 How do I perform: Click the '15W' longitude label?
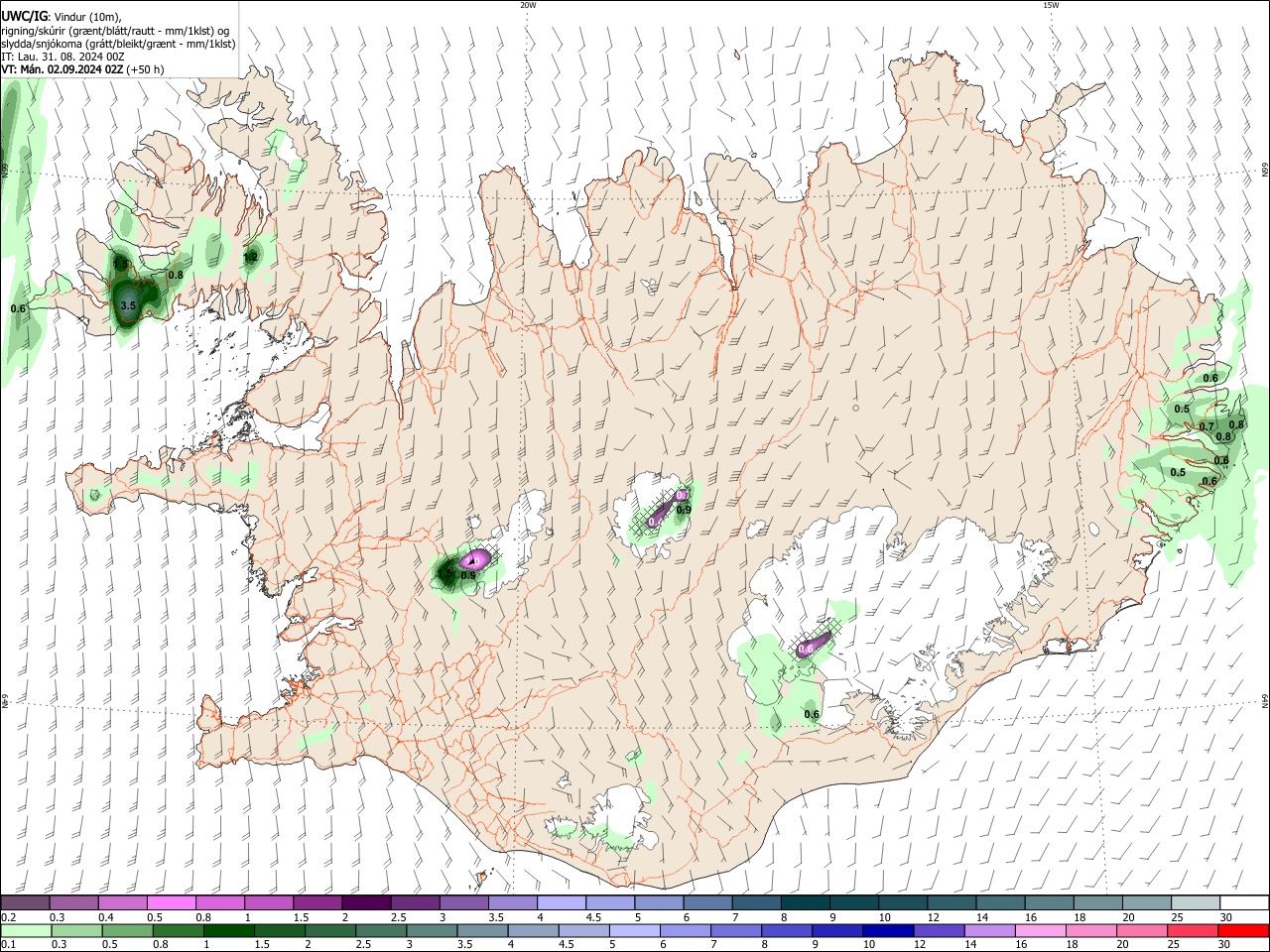pyautogui.click(x=1051, y=5)
